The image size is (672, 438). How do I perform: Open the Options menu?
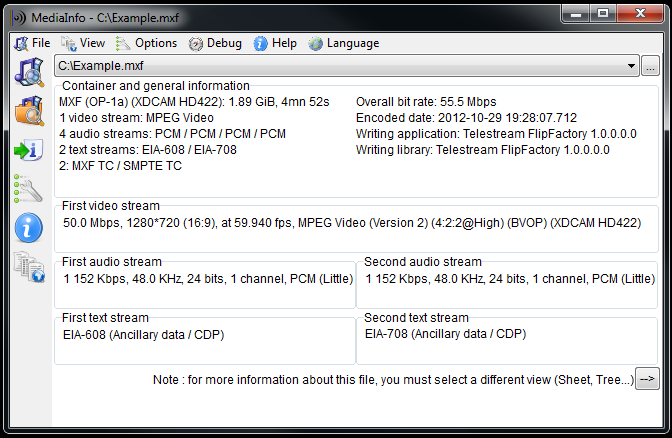pos(147,43)
